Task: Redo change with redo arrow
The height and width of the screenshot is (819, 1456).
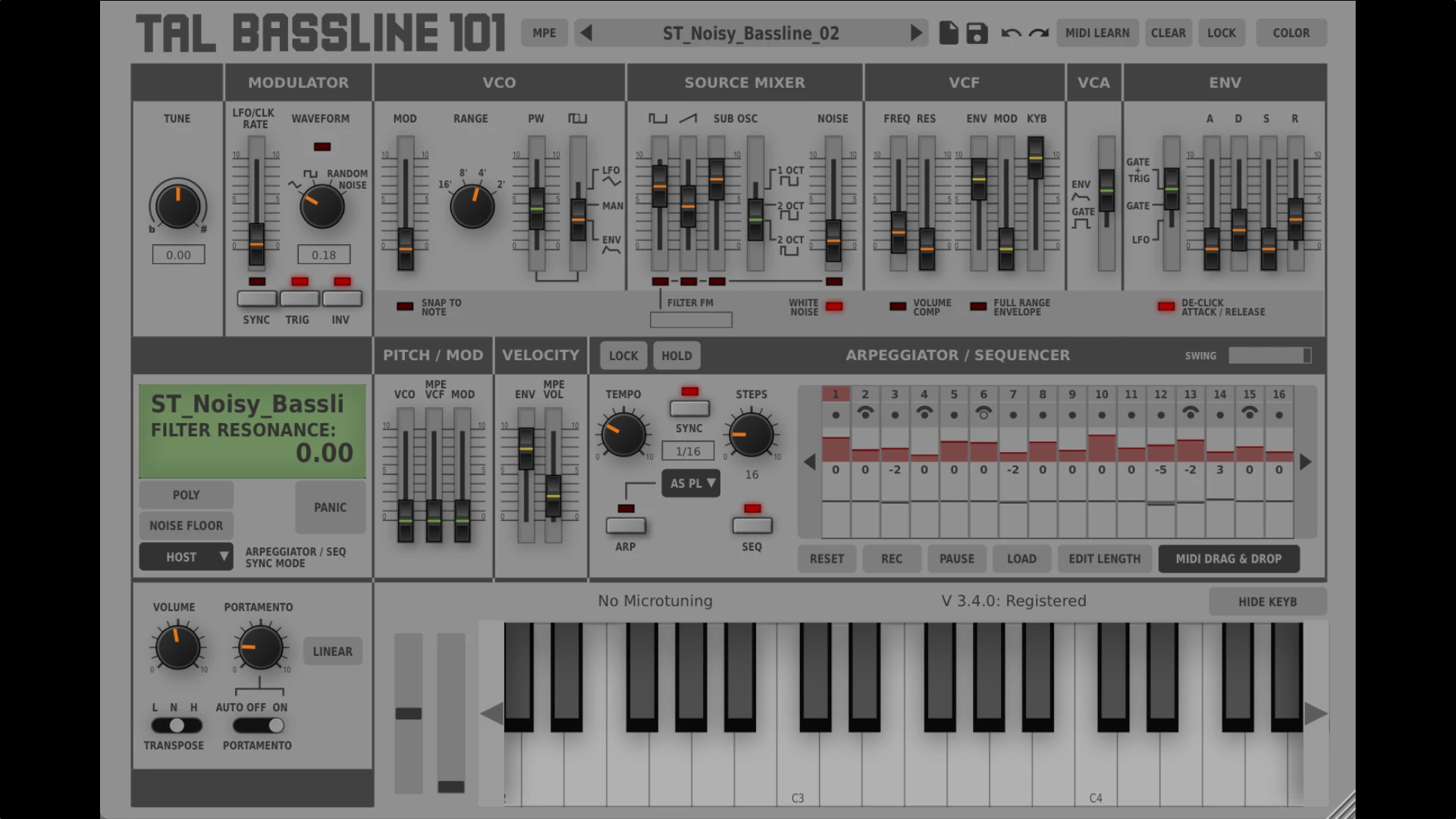Action: [x=1039, y=33]
